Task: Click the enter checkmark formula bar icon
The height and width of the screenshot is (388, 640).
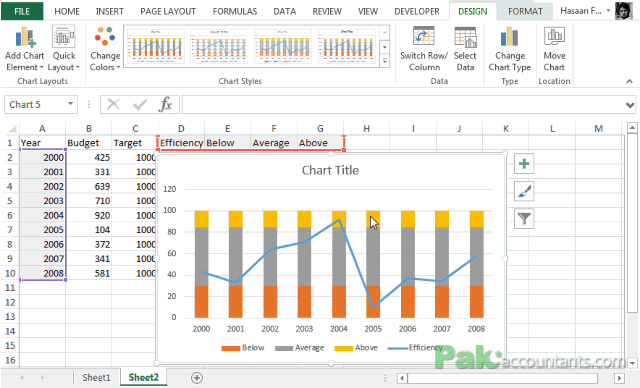Action: 140,105
